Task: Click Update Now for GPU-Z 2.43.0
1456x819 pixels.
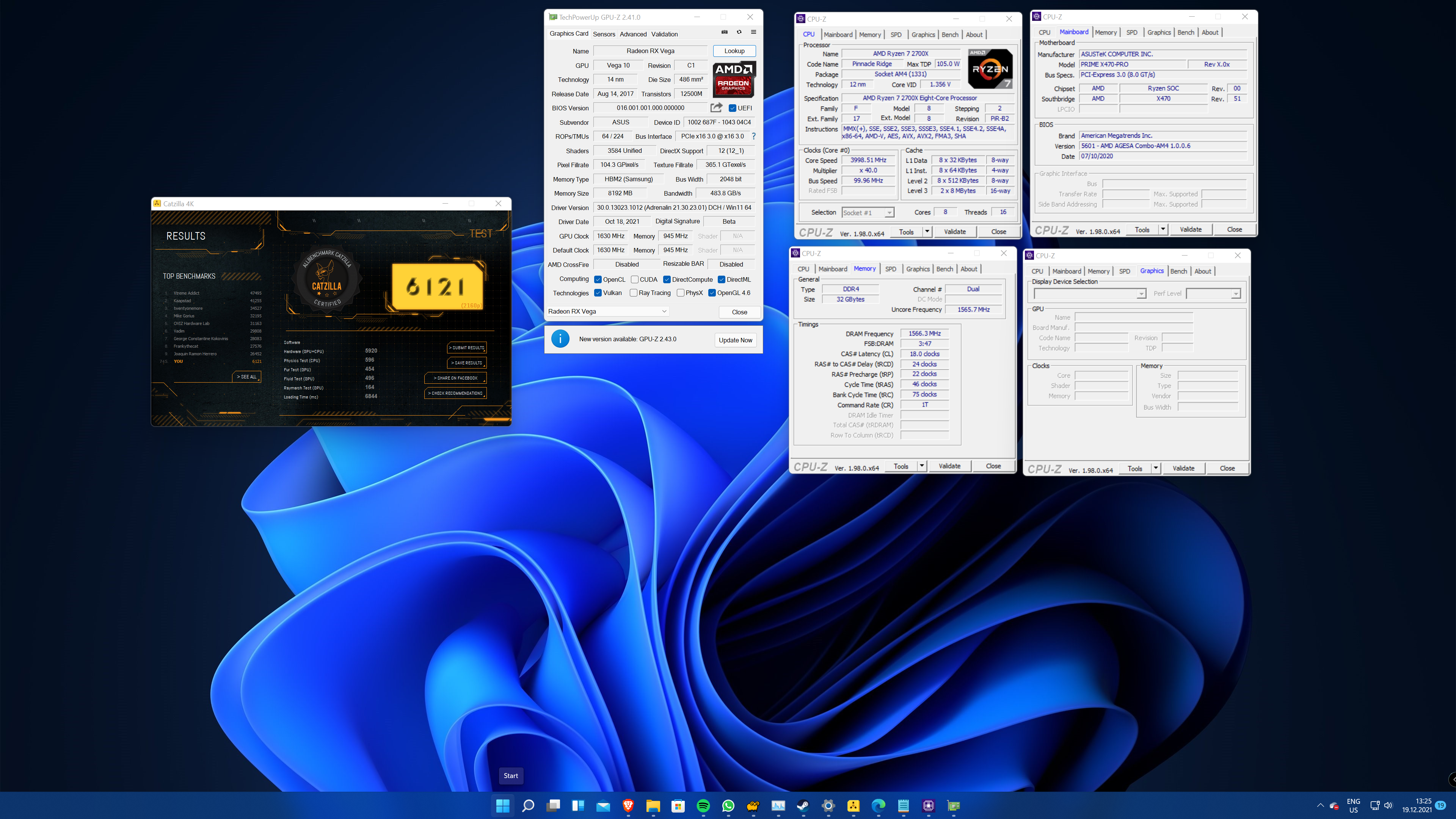Action: 735,340
